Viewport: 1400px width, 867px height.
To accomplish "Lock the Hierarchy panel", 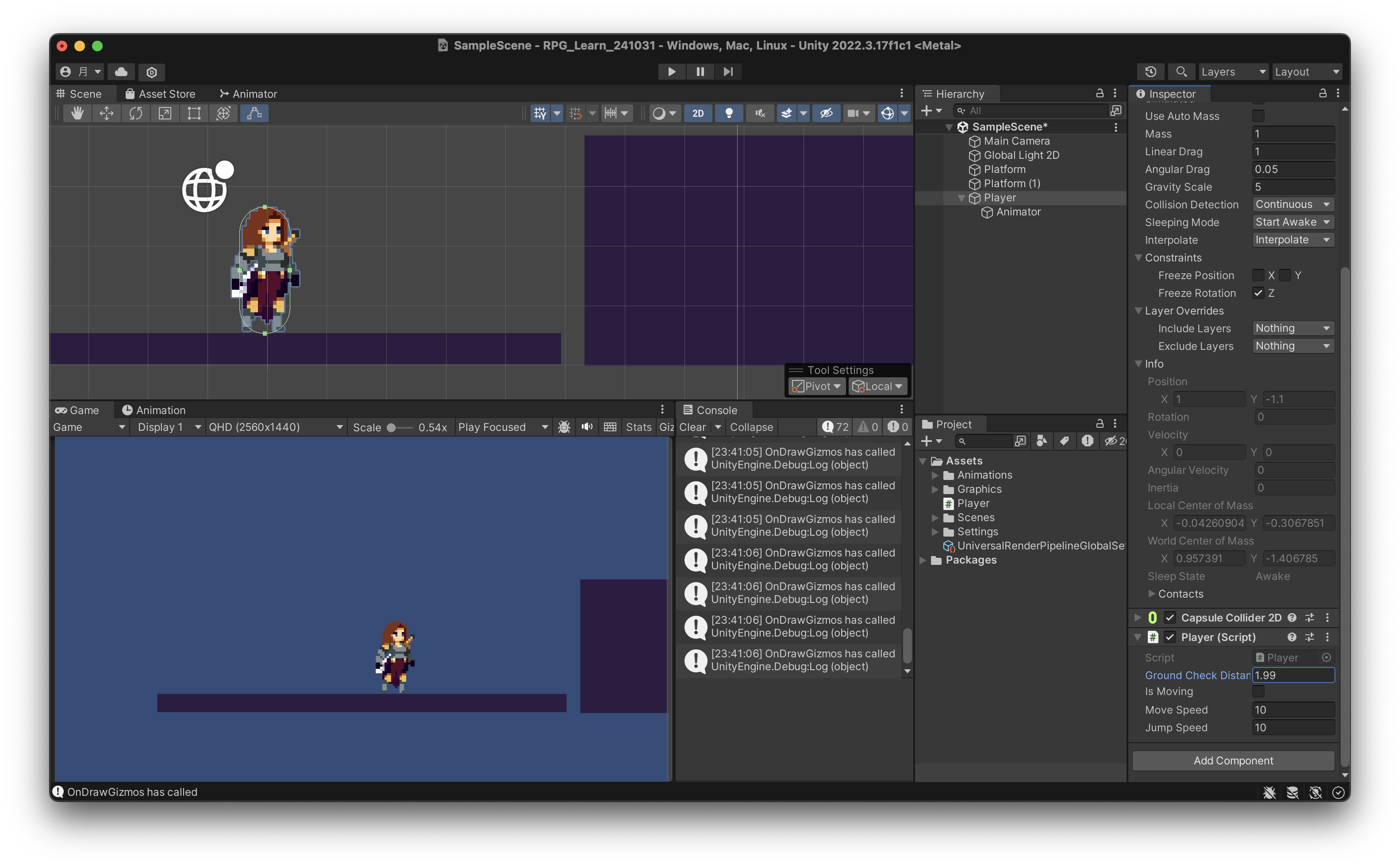I will click(x=1100, y=93).
